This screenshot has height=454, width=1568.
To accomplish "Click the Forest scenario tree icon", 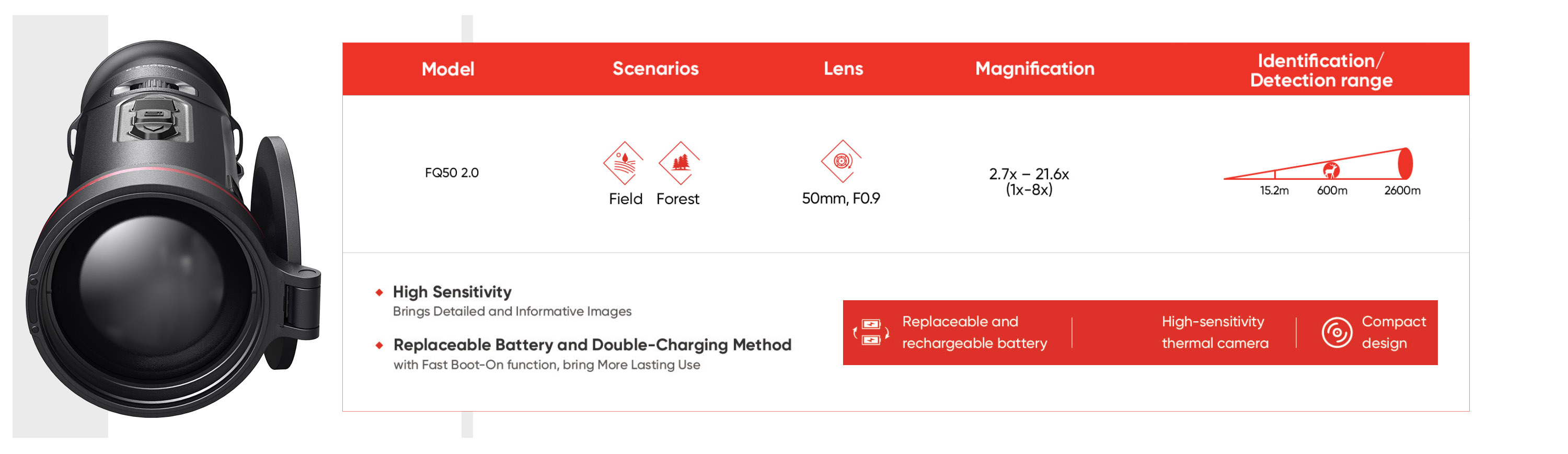I will (679, 163).
